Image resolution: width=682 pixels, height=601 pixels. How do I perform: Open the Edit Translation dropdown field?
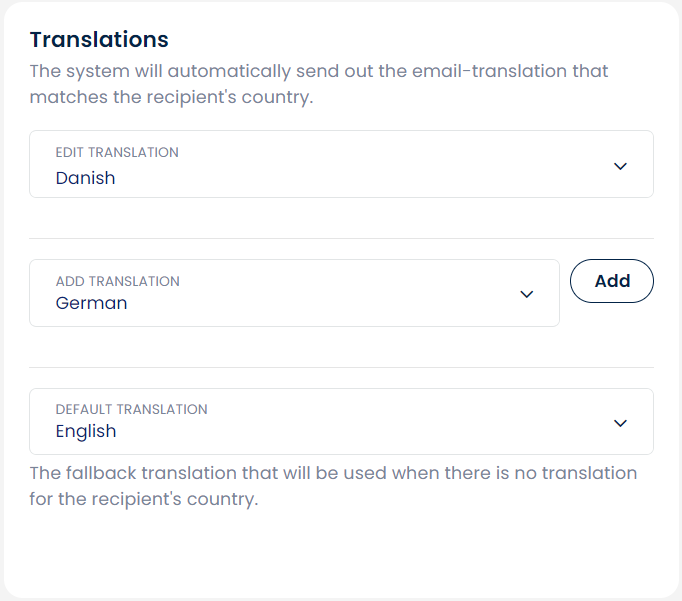[340, 164]
